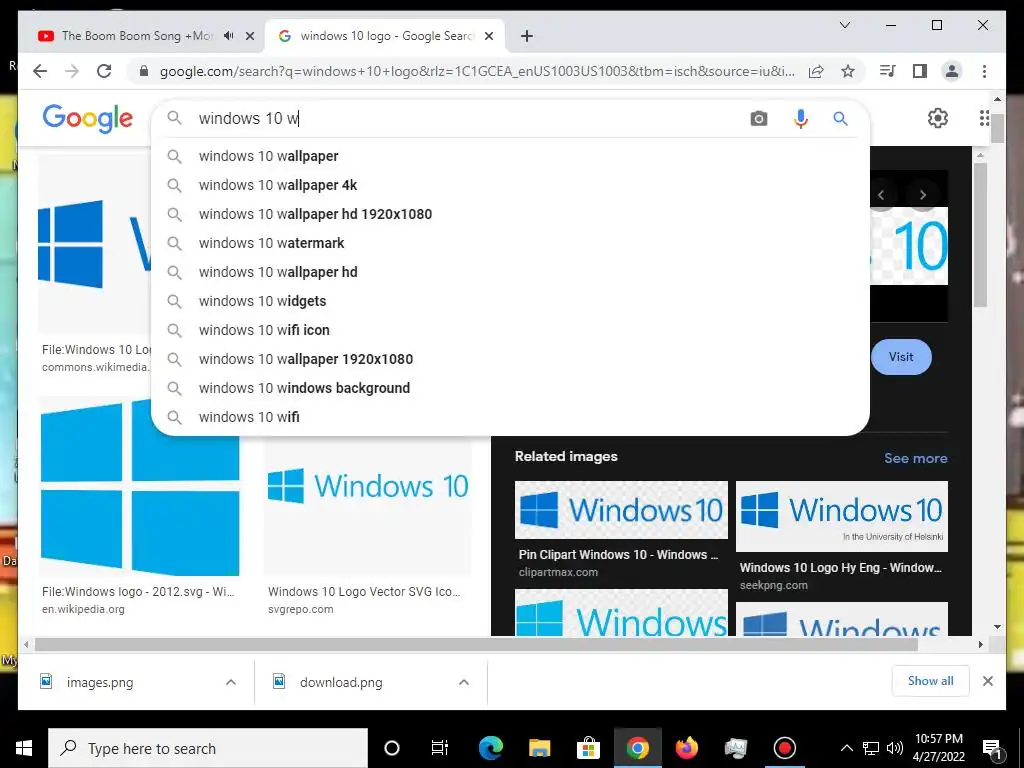The image size is (1024, 768).
Task: Click Show all downloads
Action: (931, 680)
